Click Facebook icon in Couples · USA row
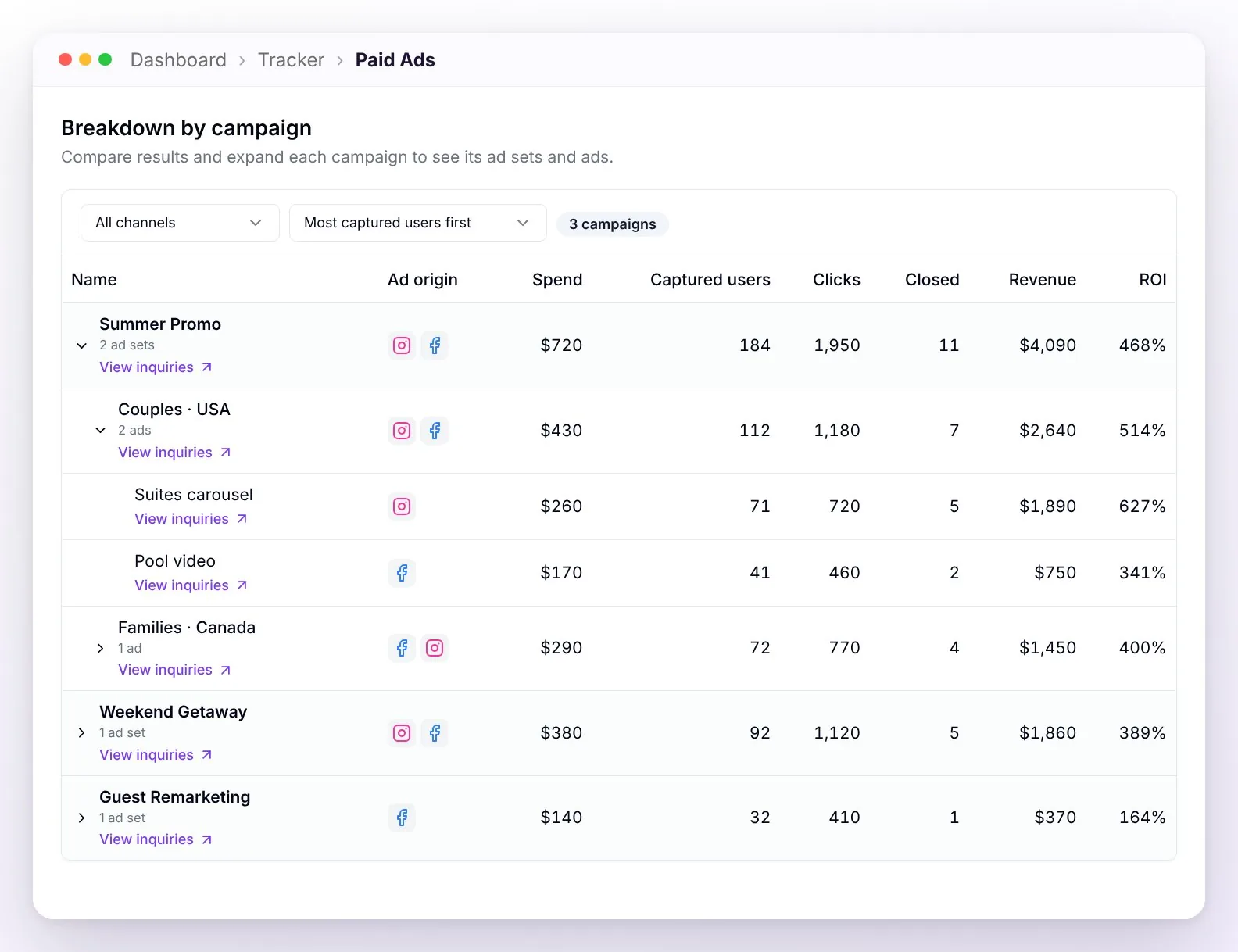1238x952 pixels. (x=435, y=431)
